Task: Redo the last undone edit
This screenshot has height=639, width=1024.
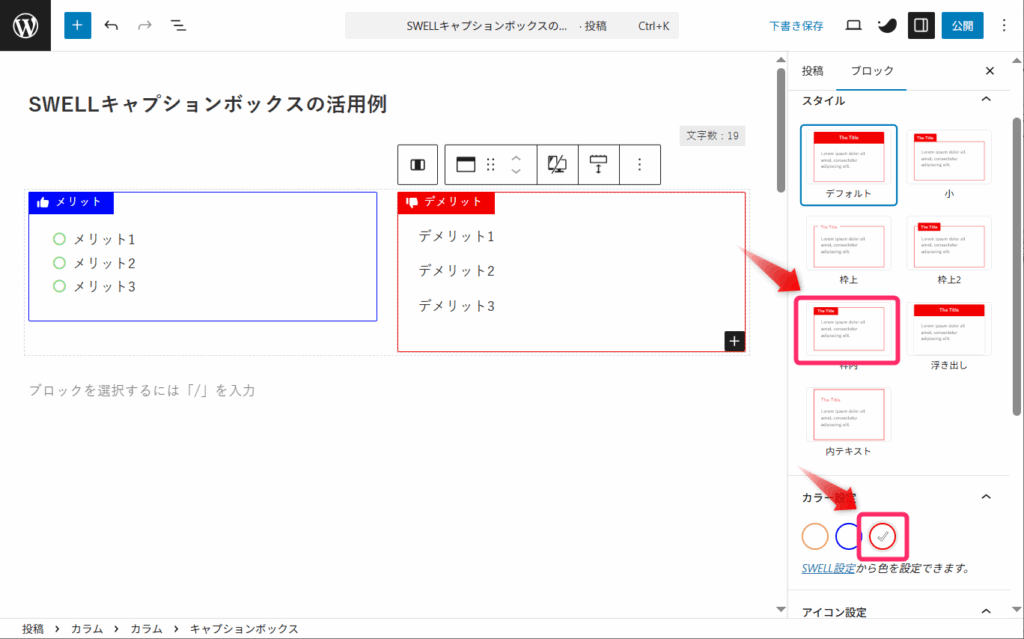Action: pyautogui.click(x=144, y=25)
